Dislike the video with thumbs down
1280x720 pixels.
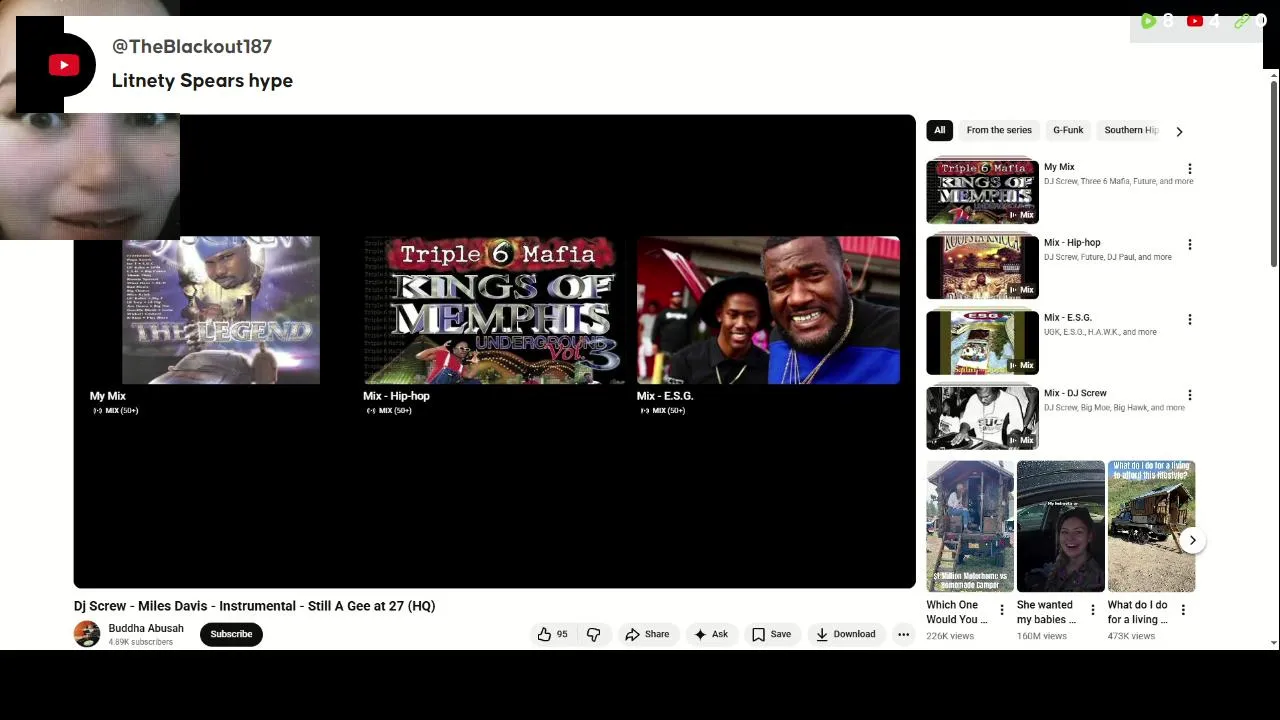point(593,634)
